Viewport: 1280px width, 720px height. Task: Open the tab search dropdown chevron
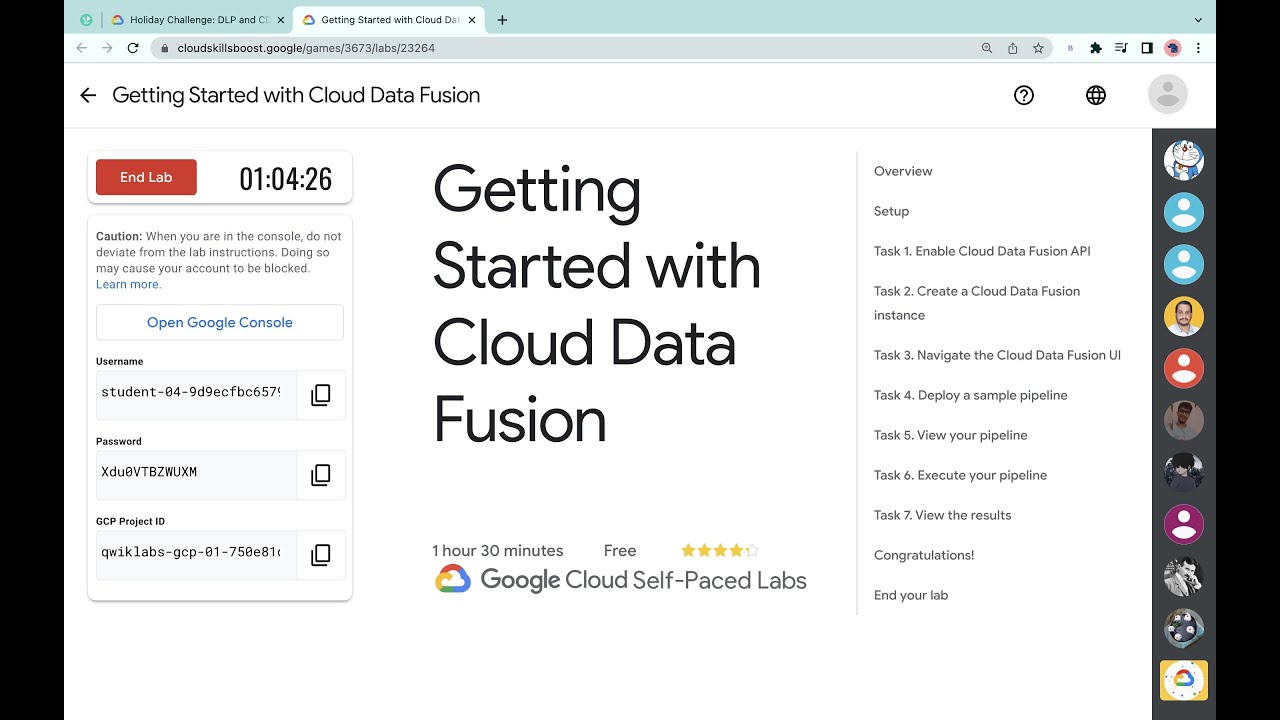tap(1198, 20)
